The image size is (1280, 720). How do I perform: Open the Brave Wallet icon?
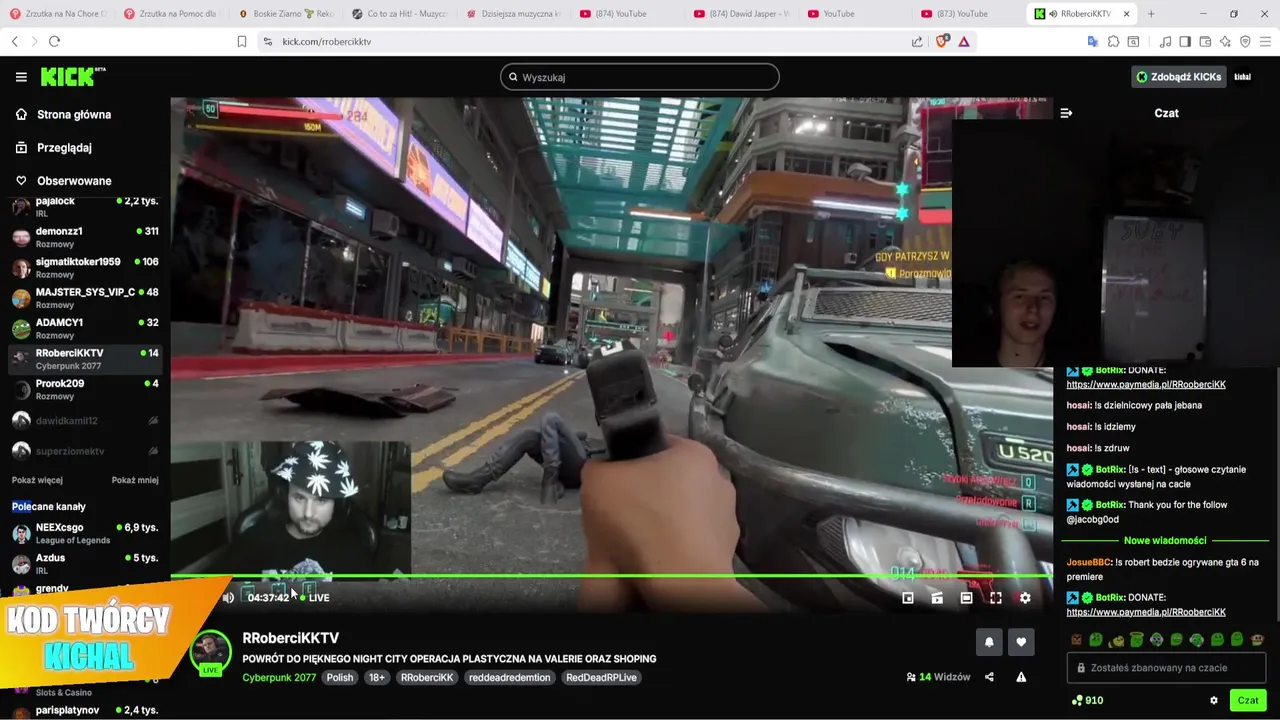1205,41
